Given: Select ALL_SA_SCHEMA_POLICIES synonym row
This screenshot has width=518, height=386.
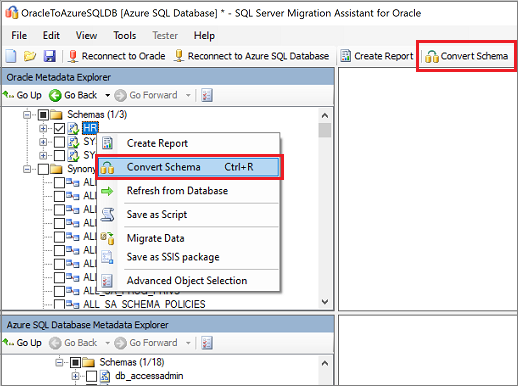Looking at the screenshot, I should coord(144,304).
